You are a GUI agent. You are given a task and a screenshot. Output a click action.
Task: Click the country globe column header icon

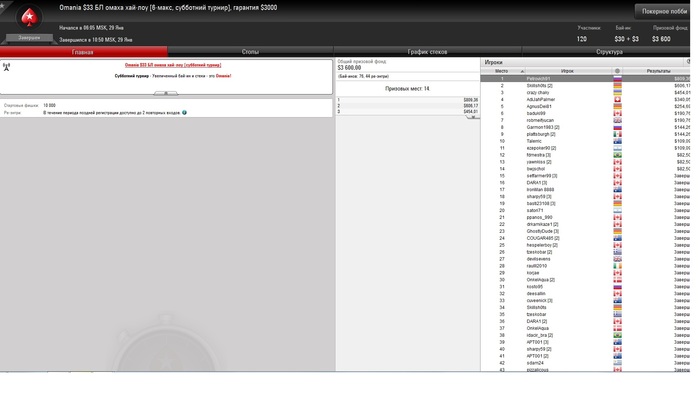tap(617, 71)
